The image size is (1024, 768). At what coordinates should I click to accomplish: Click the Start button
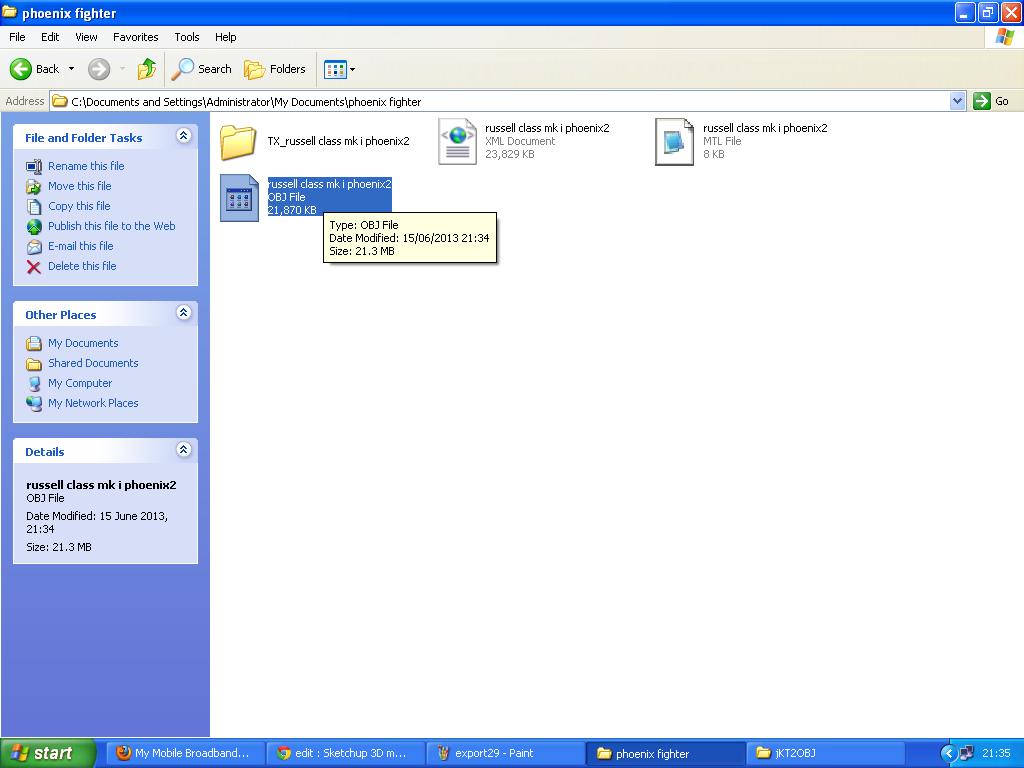tap(48, 753)
